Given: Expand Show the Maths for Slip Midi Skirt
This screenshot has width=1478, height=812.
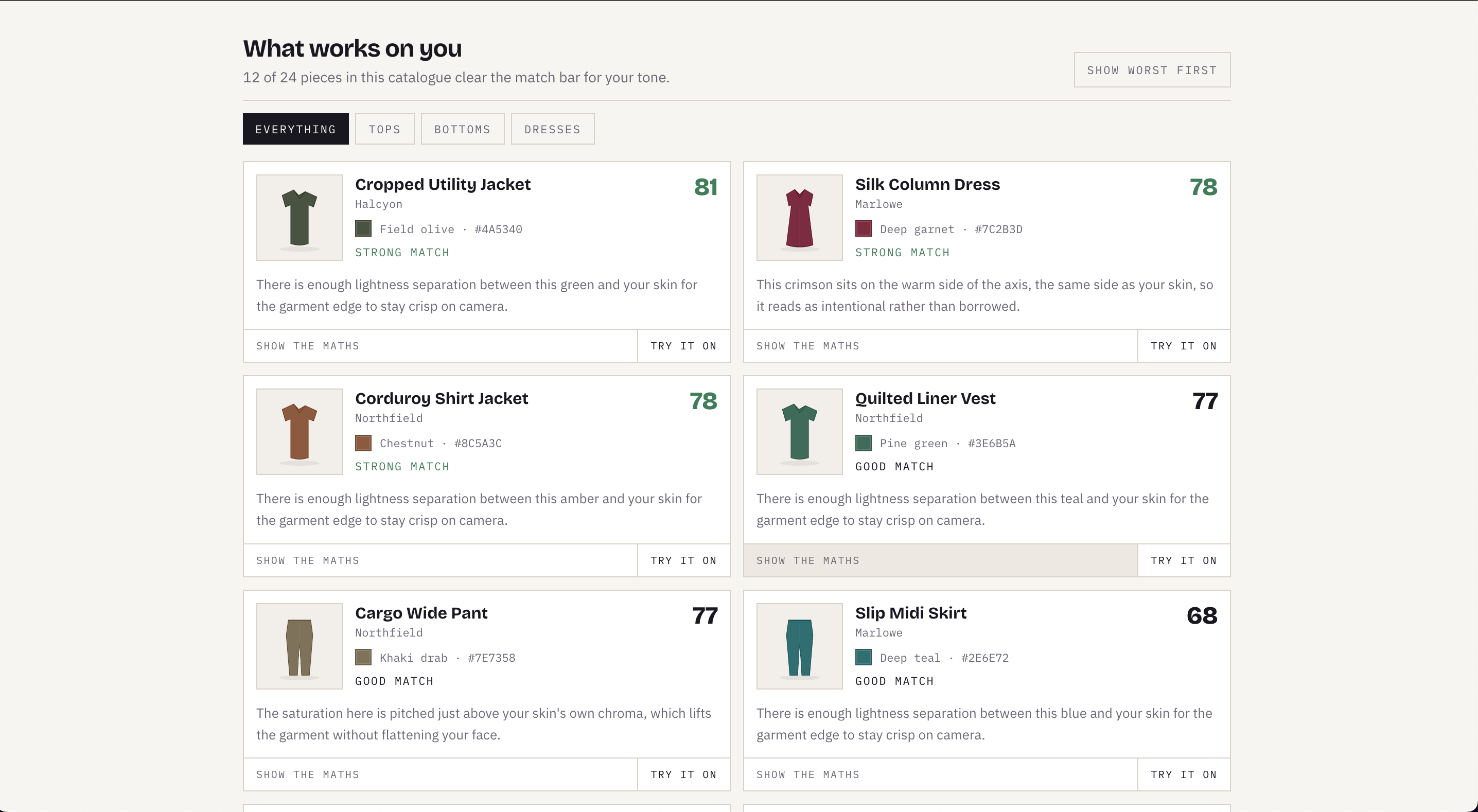Looking at the screenshot, I should pyautogui.click(x=940, y=775).
